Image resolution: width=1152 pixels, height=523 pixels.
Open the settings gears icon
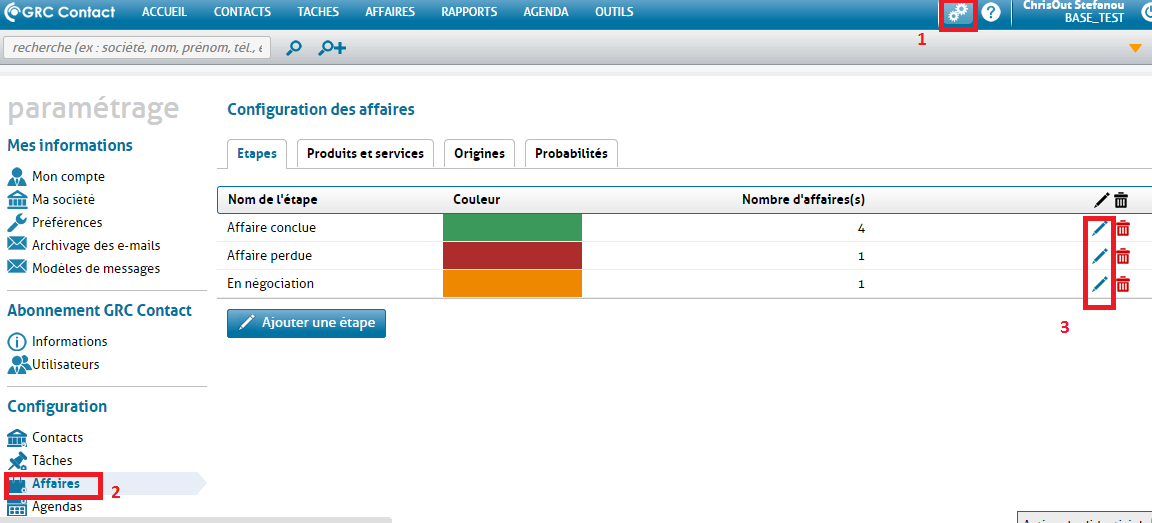point(958,13)
